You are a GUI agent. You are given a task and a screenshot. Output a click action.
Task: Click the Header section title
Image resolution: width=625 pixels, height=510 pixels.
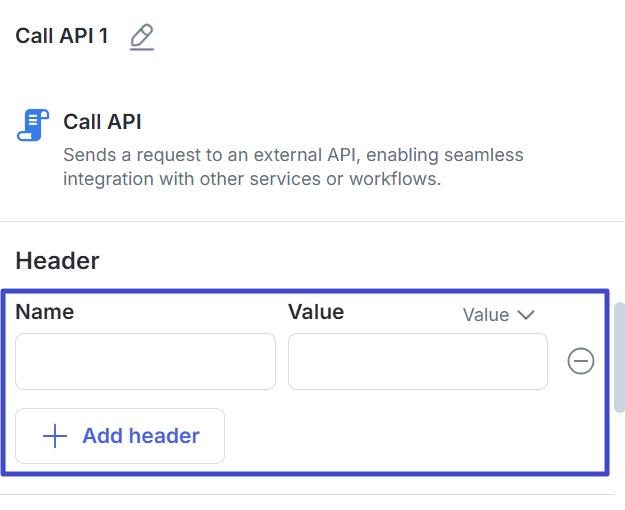click(57, 261)
